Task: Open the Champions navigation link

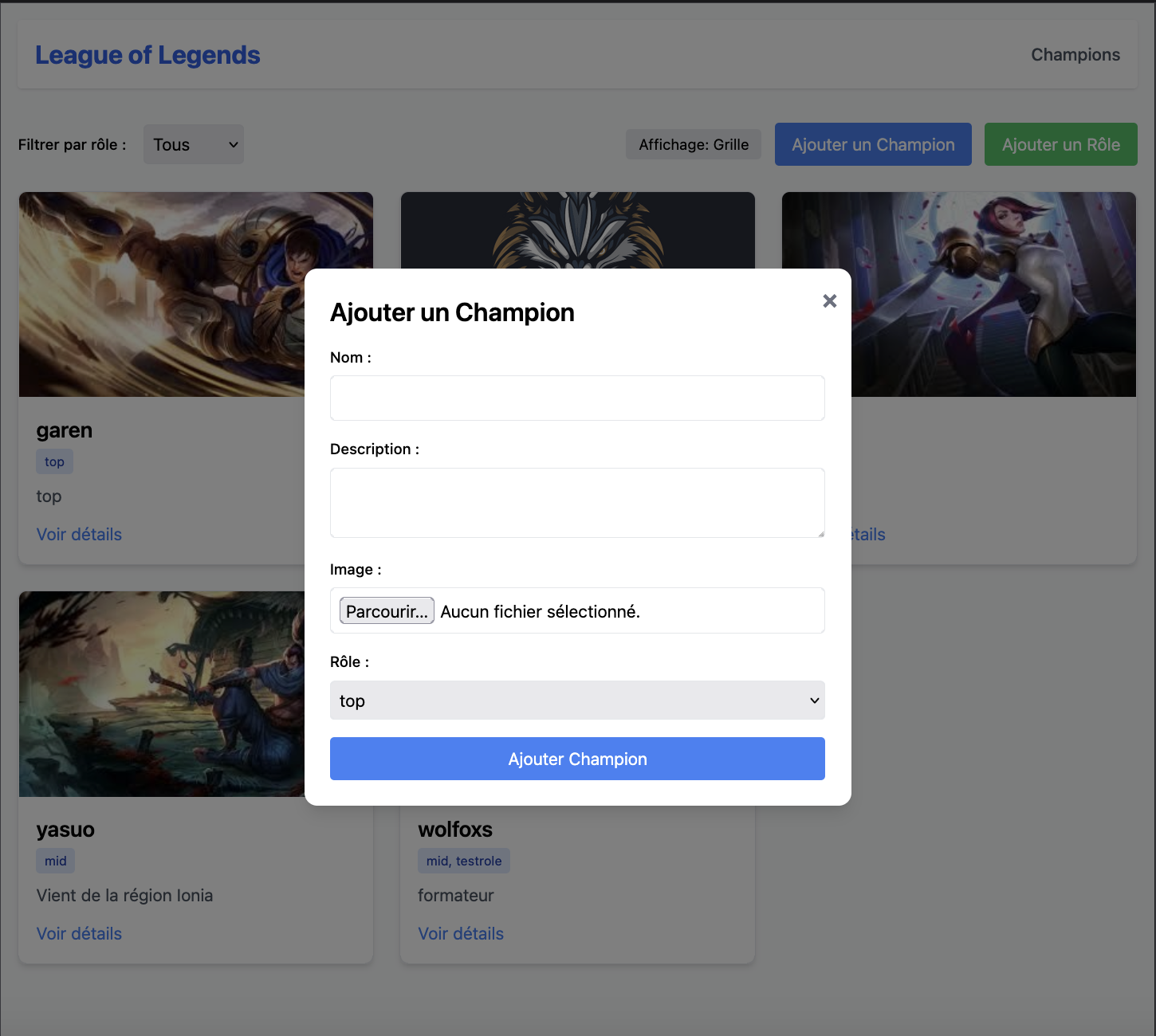Action: [x=1075, y=54]
